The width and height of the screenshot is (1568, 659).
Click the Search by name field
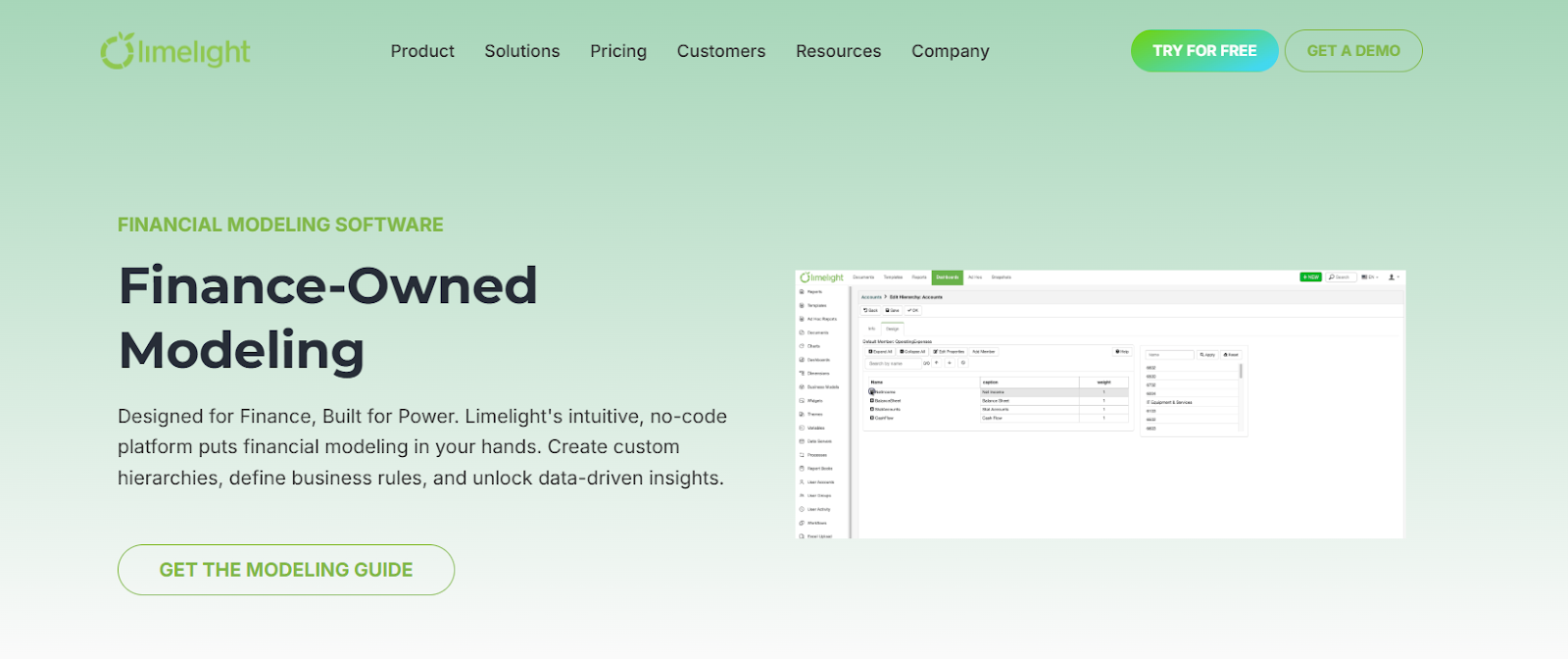[x=893, y=363]
